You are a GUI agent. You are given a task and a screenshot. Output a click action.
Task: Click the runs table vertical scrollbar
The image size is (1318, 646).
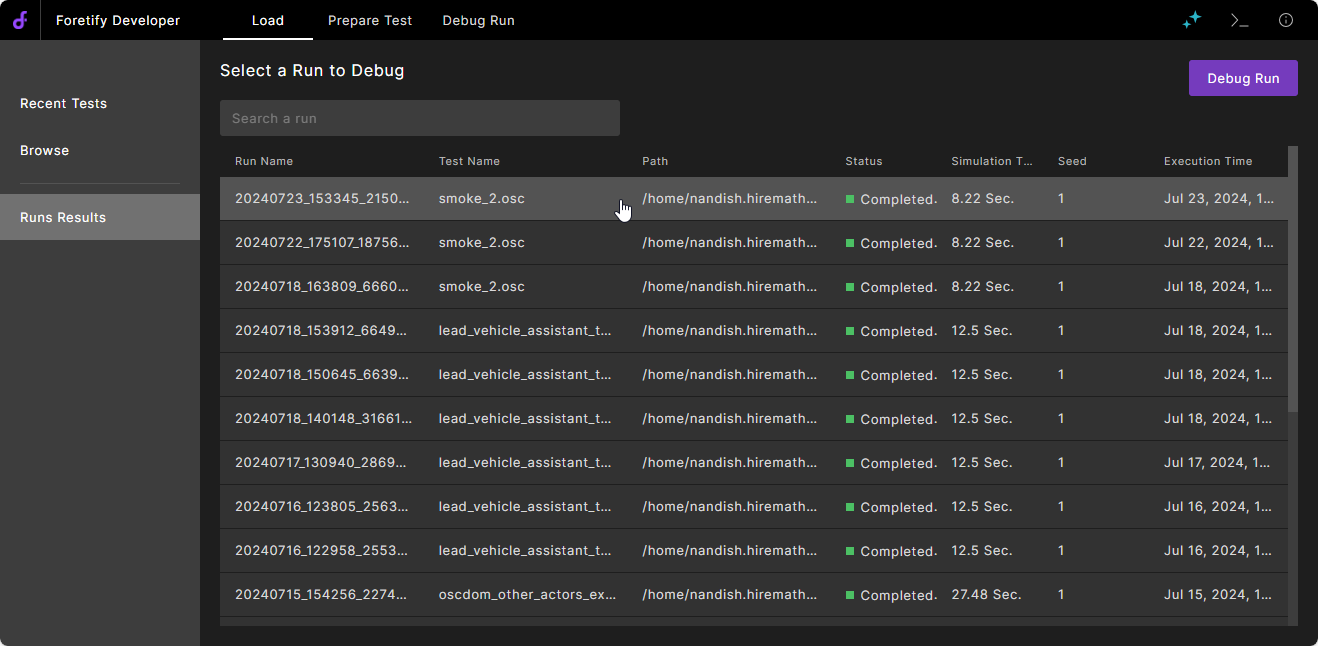1293,280
